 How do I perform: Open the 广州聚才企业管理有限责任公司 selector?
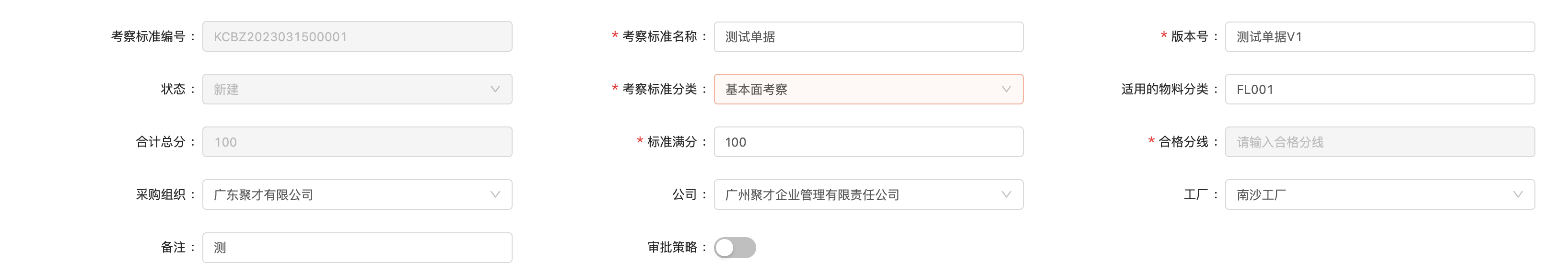point(852,194)
